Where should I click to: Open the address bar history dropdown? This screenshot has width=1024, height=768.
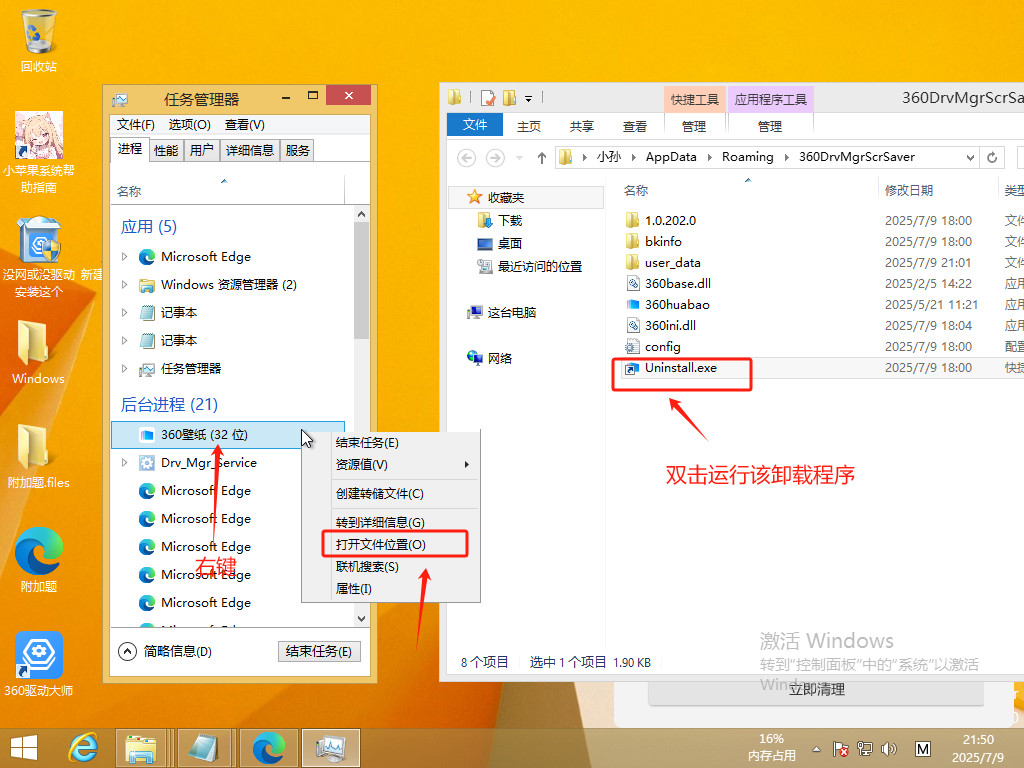tap(970, 157)
